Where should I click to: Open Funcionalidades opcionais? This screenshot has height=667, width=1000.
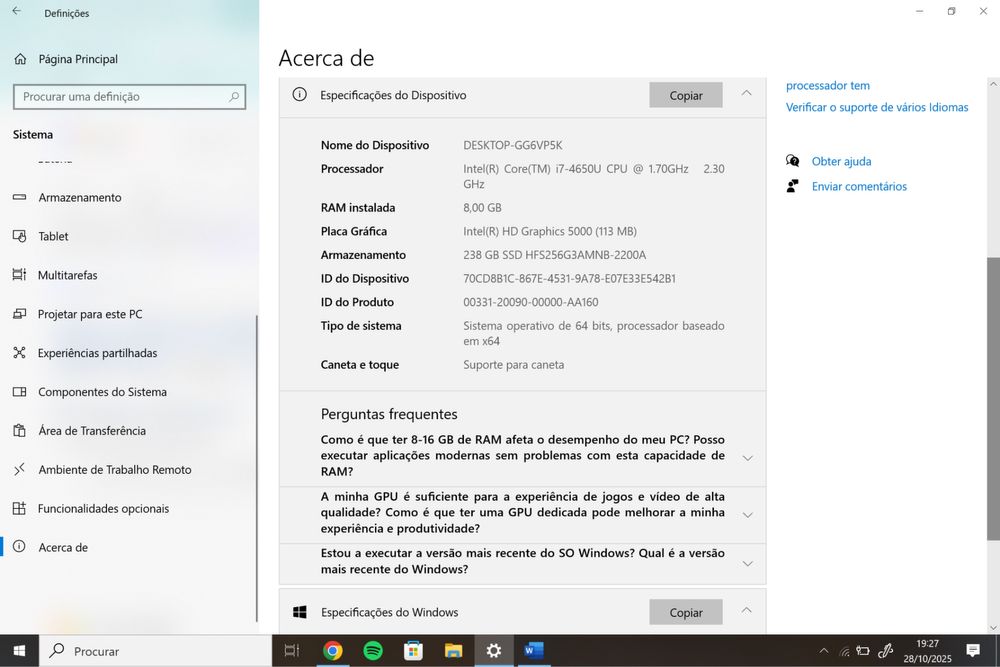pos(128,508)
